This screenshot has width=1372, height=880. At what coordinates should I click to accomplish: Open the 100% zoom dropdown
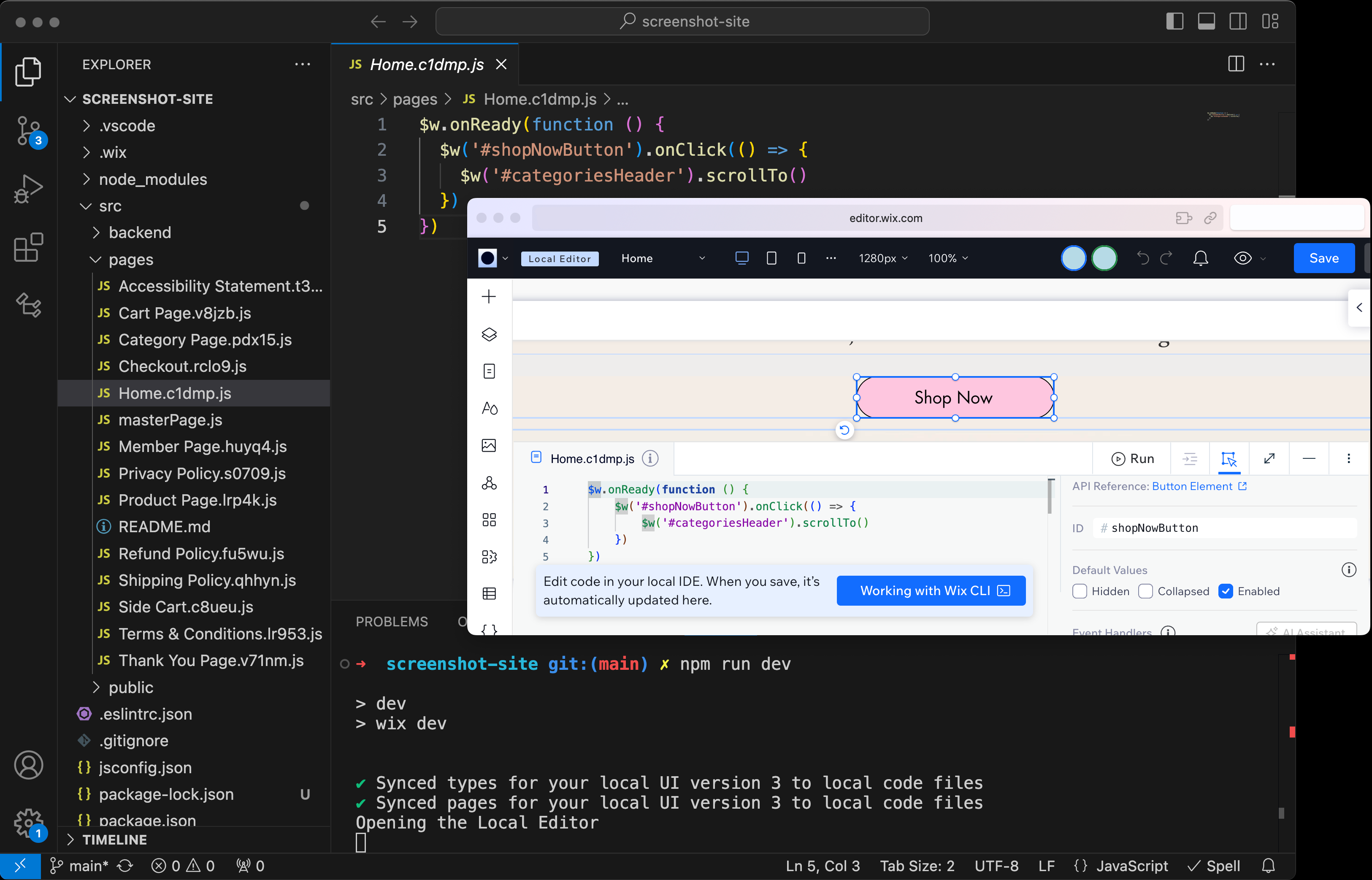tap(948, 258)
